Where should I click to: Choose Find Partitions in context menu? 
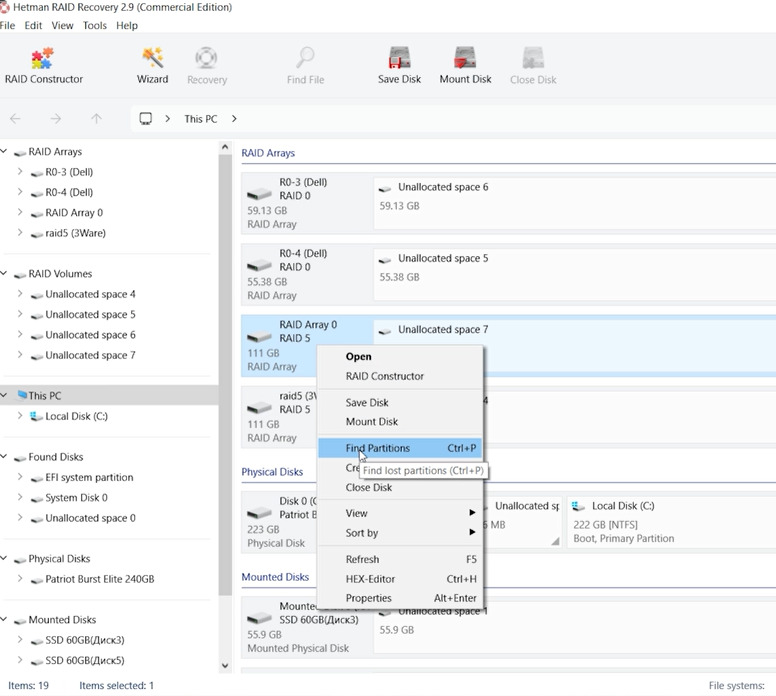(400, 448)
